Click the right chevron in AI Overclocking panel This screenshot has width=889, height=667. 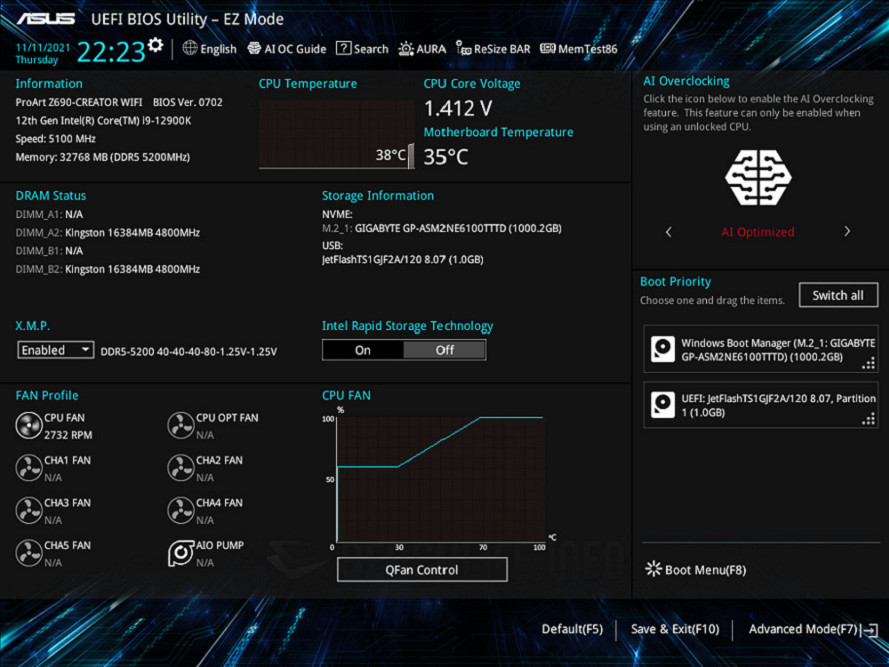pyautogui.click(x=847, y=231)
